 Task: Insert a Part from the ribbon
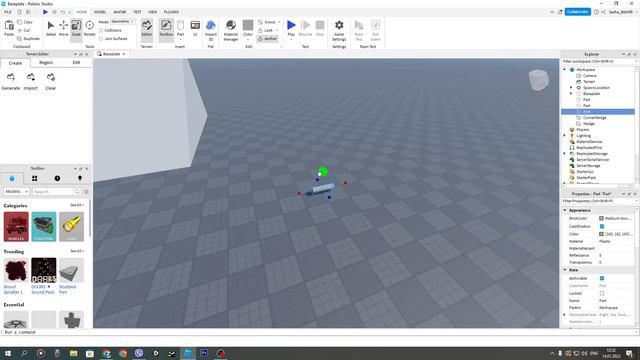click(180, 27)
